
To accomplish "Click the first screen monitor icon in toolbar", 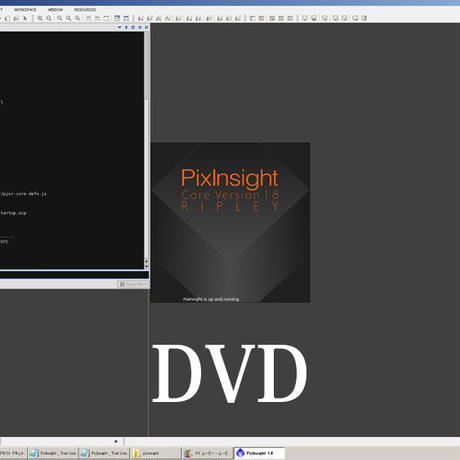I will (x=305, y=18).
